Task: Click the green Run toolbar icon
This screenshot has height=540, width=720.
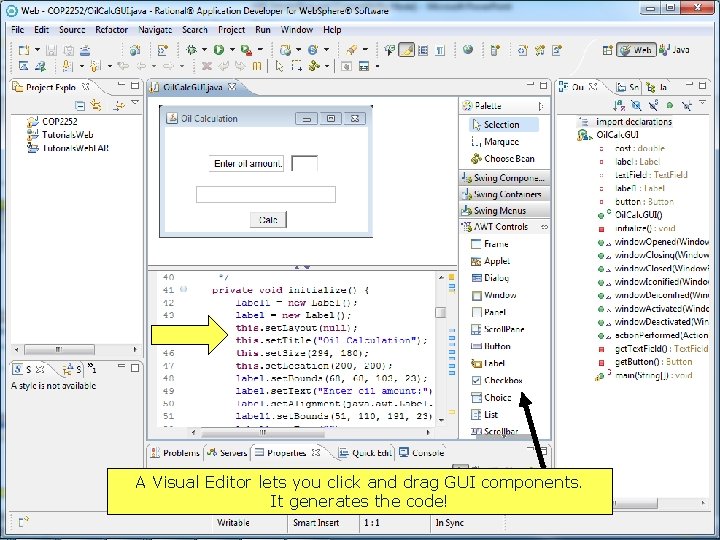Action: pos(219,50)
